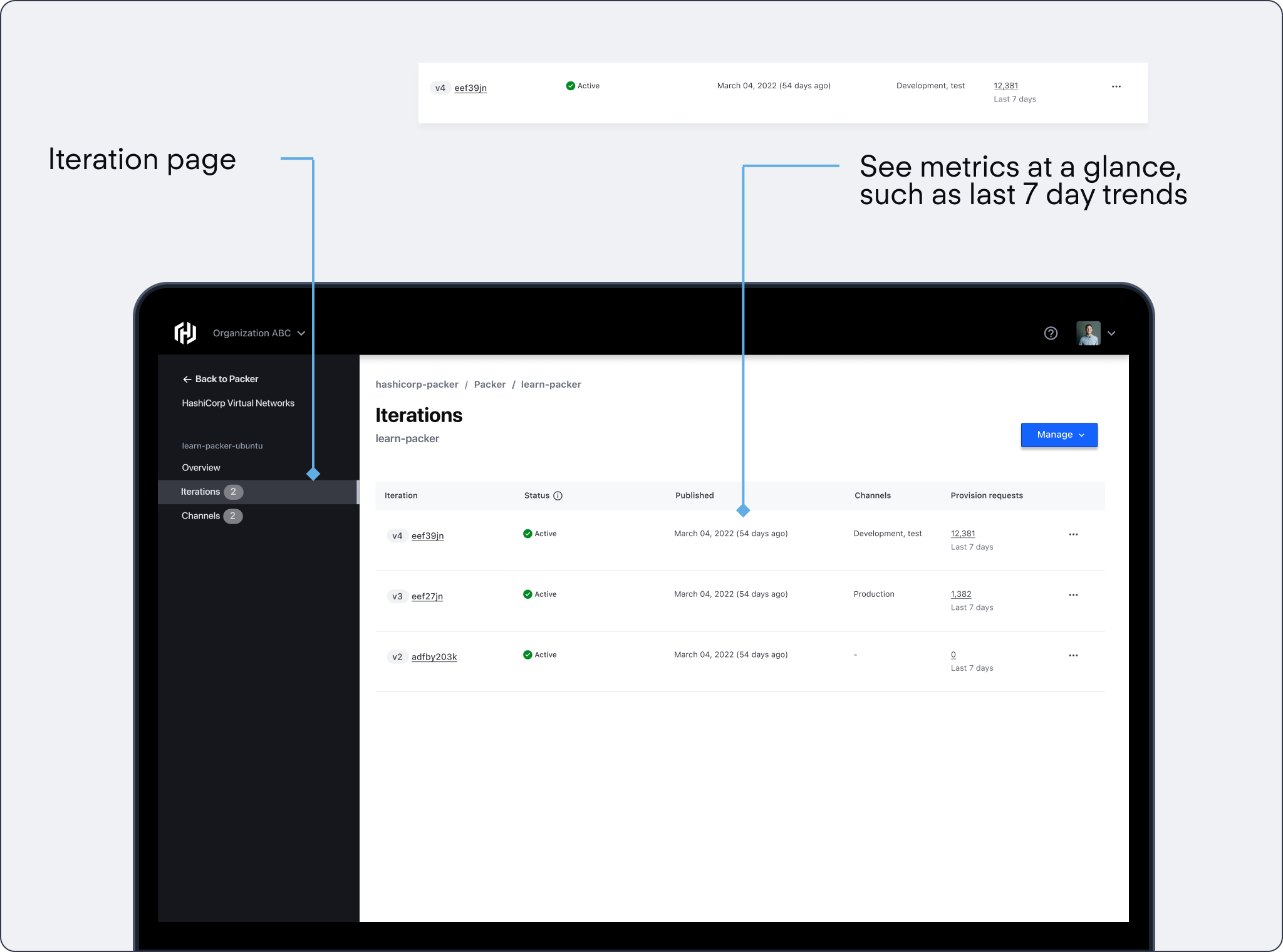The width and height of the screenshot is (1283, 952).
Task: Open more options for v4 eef39jn row
Action: (1073, 534)
